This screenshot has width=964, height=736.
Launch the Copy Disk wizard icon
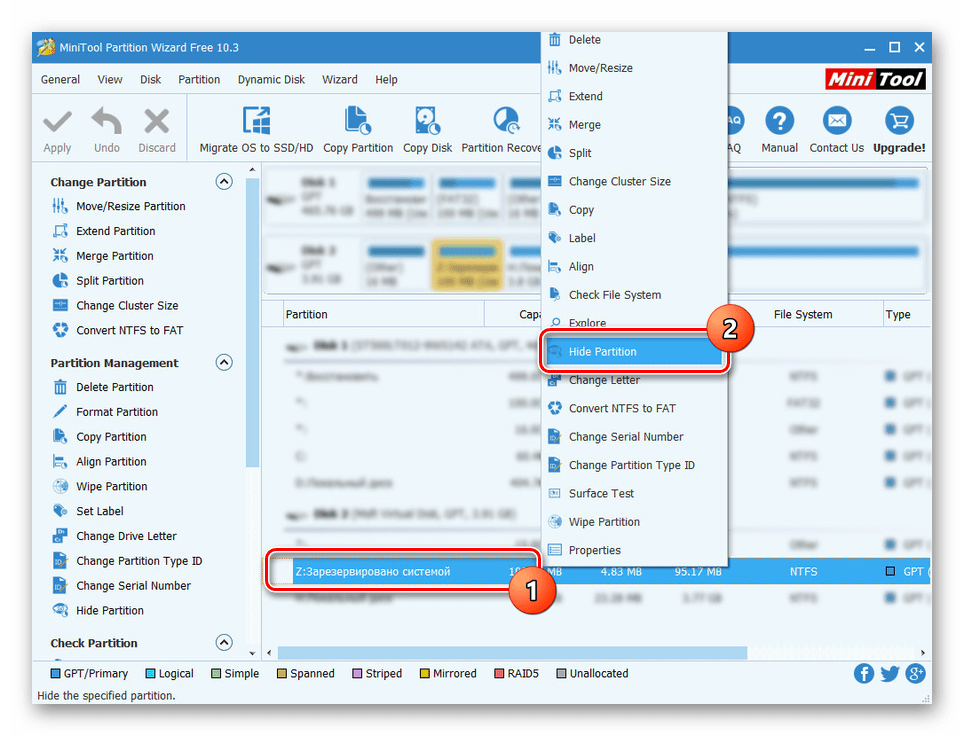(427, 121)
